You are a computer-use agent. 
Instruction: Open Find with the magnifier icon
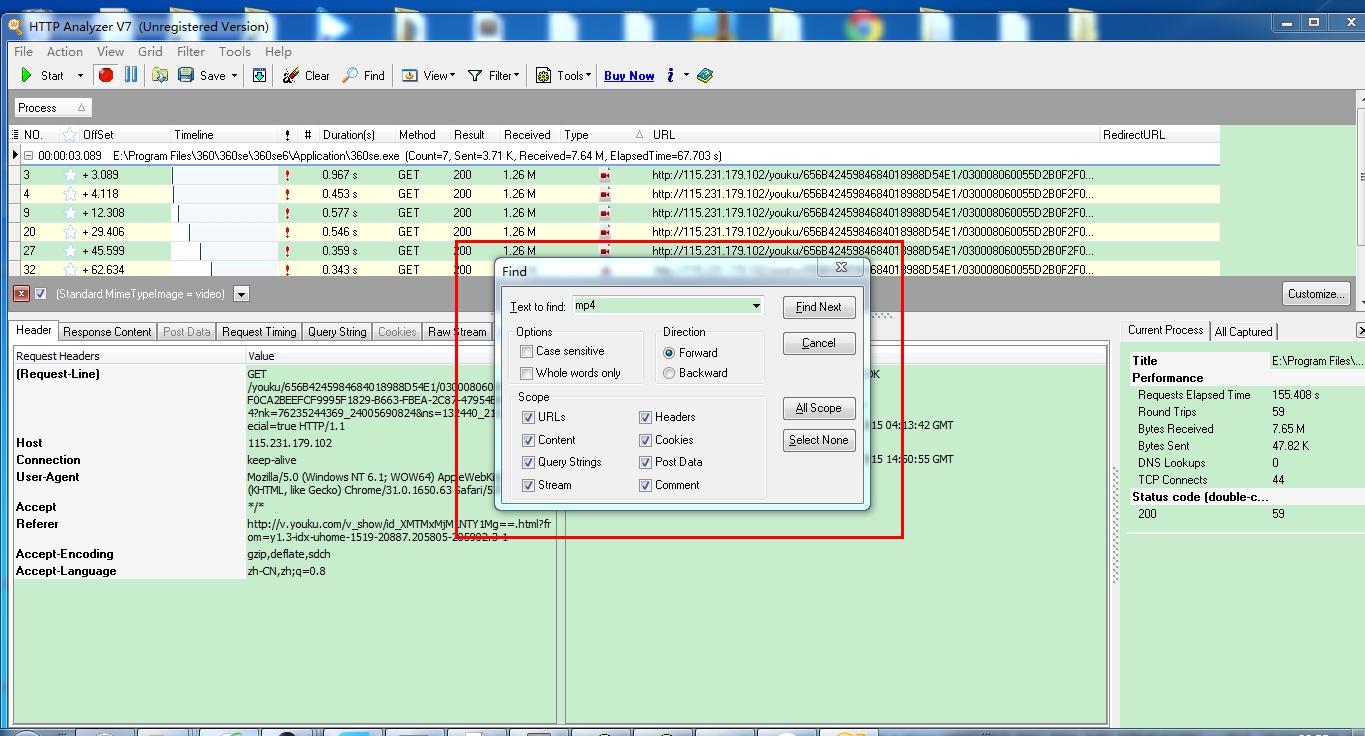350,75
